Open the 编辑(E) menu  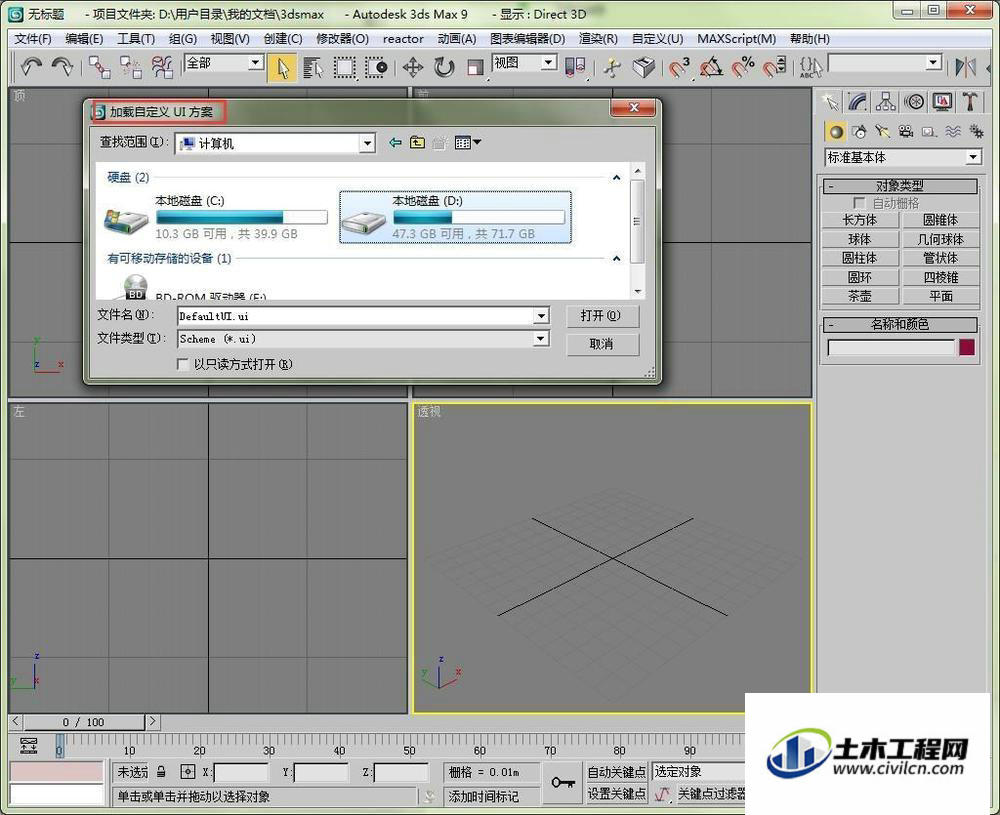[x=84, y=39]
